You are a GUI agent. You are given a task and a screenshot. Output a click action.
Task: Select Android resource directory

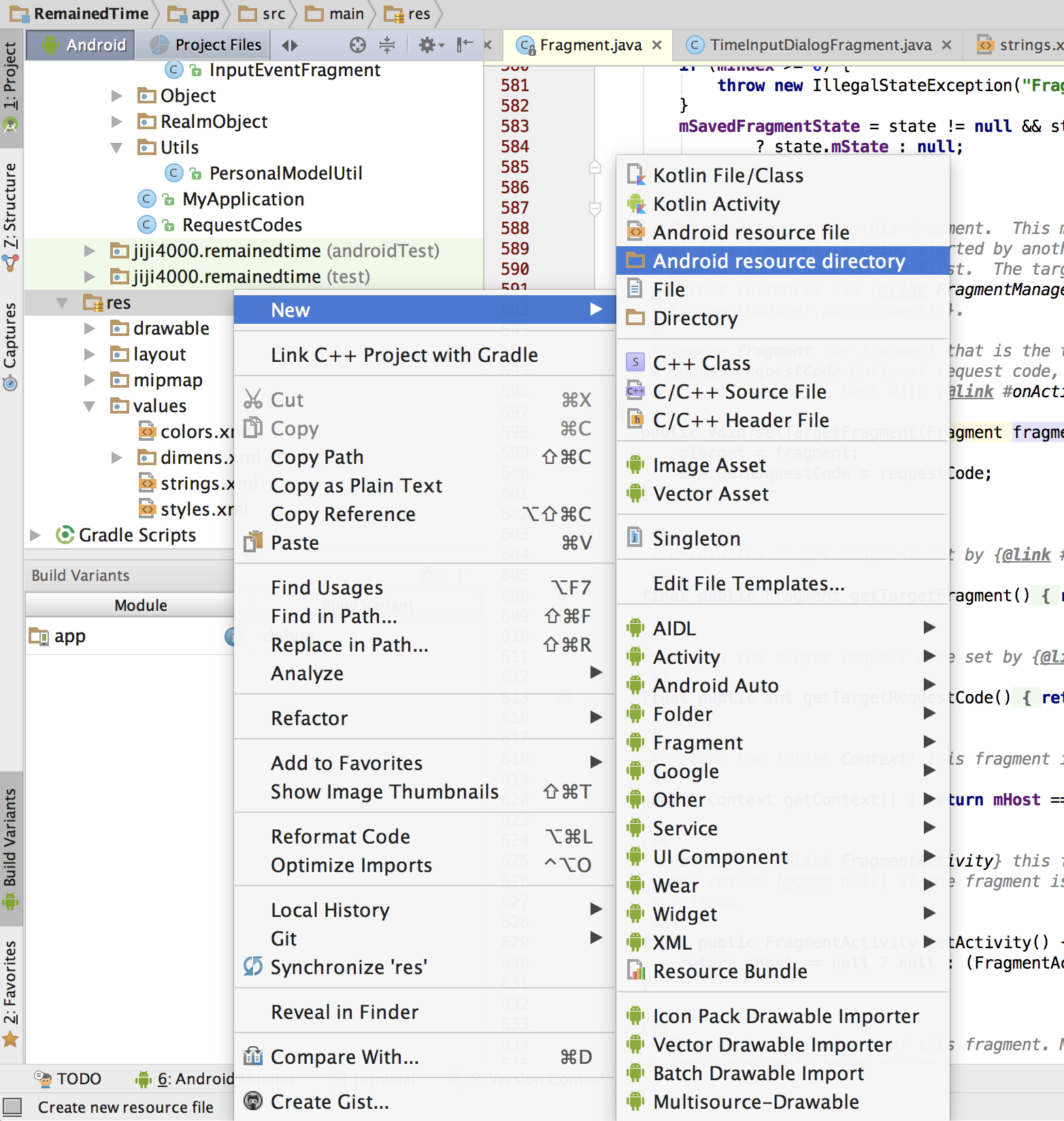coord(782,261)
